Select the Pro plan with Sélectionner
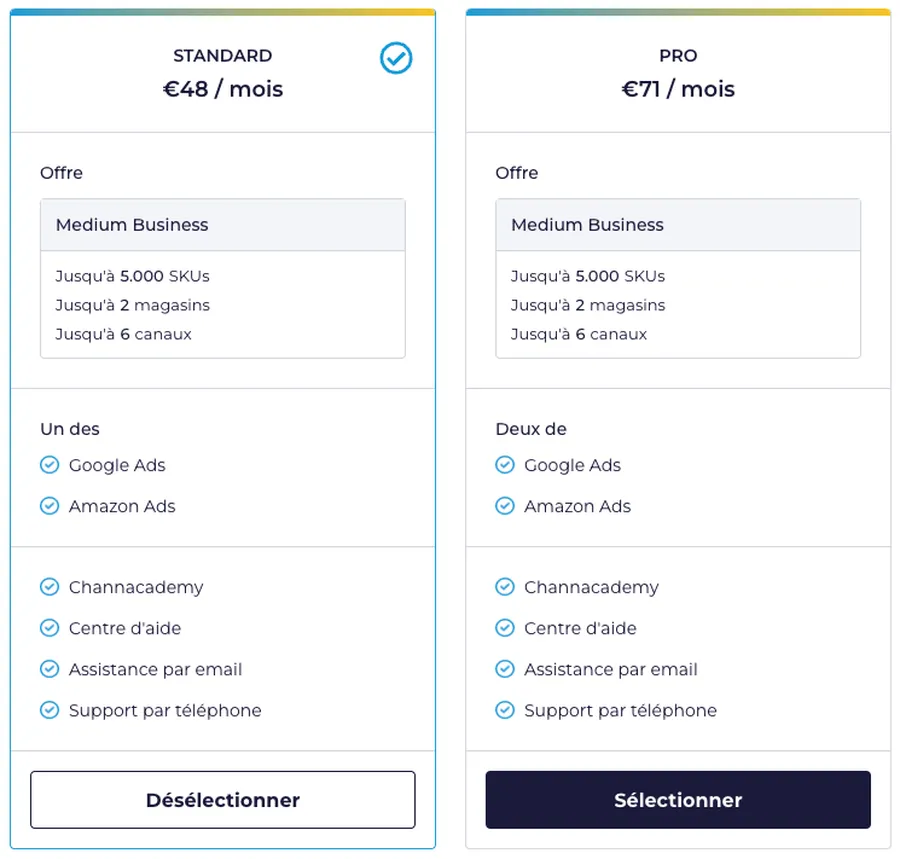Viewport: 900px width, 859px height. 678,800
